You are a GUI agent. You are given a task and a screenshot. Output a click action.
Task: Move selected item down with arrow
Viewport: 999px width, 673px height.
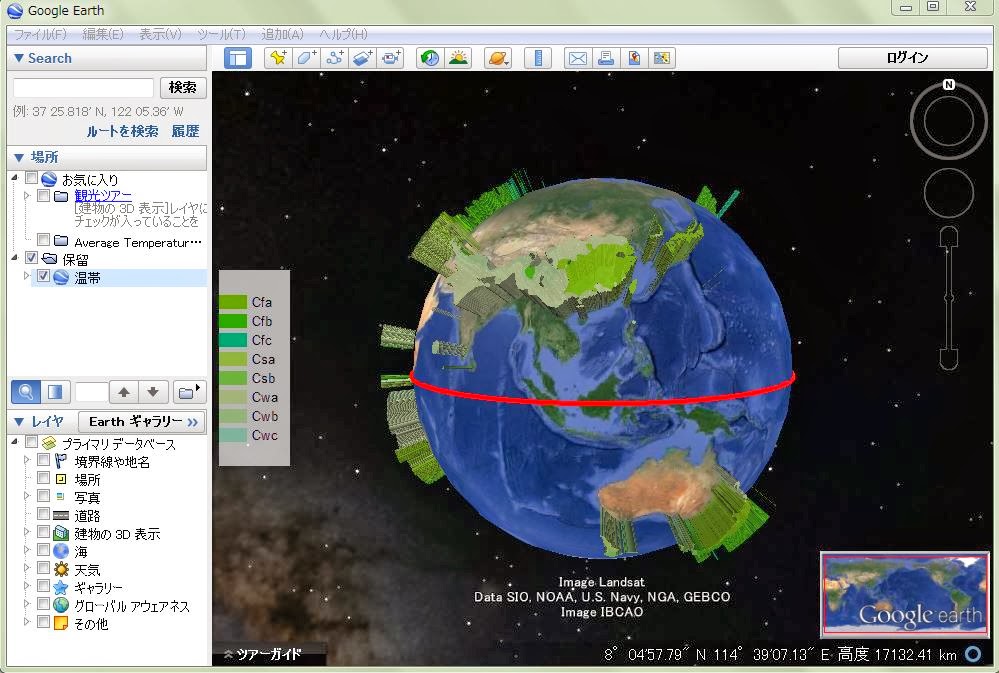[153, 392]
